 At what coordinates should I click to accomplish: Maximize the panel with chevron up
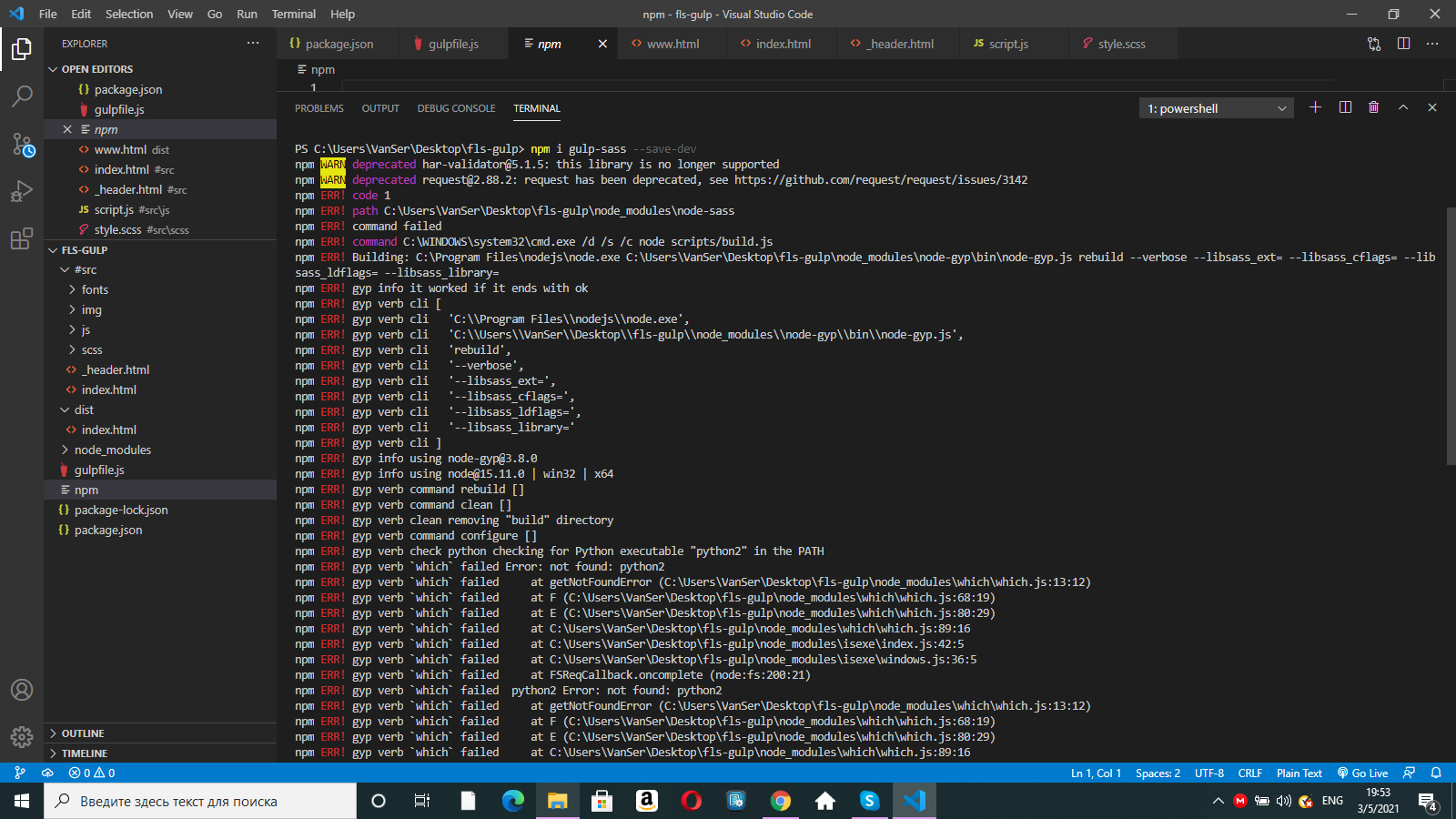coord(1403,107)
